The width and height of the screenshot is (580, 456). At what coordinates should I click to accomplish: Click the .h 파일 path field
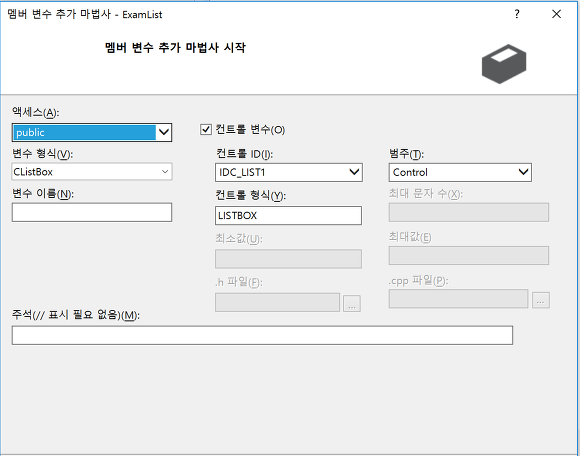click(277, 303)
